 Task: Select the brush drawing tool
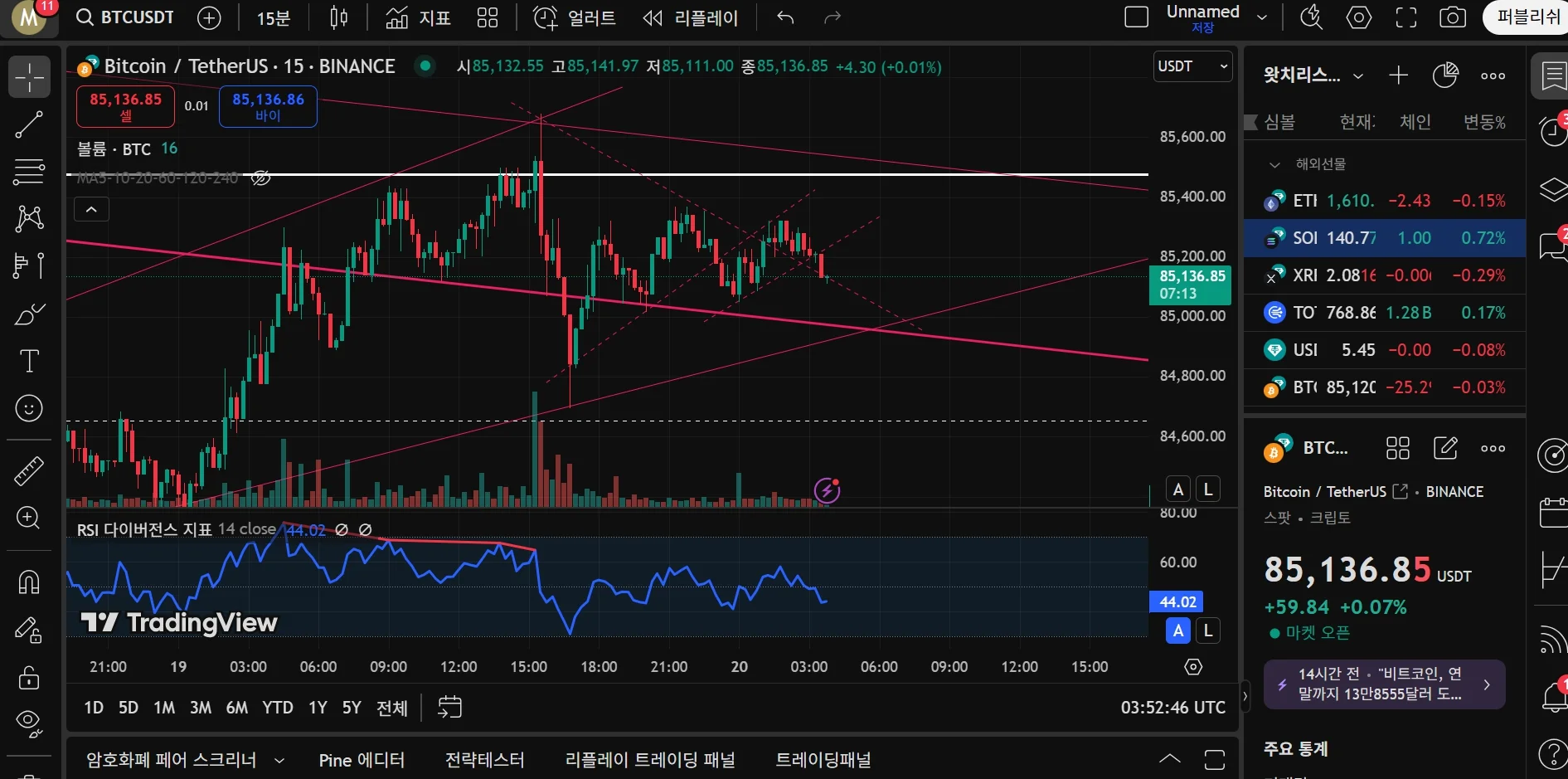[x=29, y=314]
